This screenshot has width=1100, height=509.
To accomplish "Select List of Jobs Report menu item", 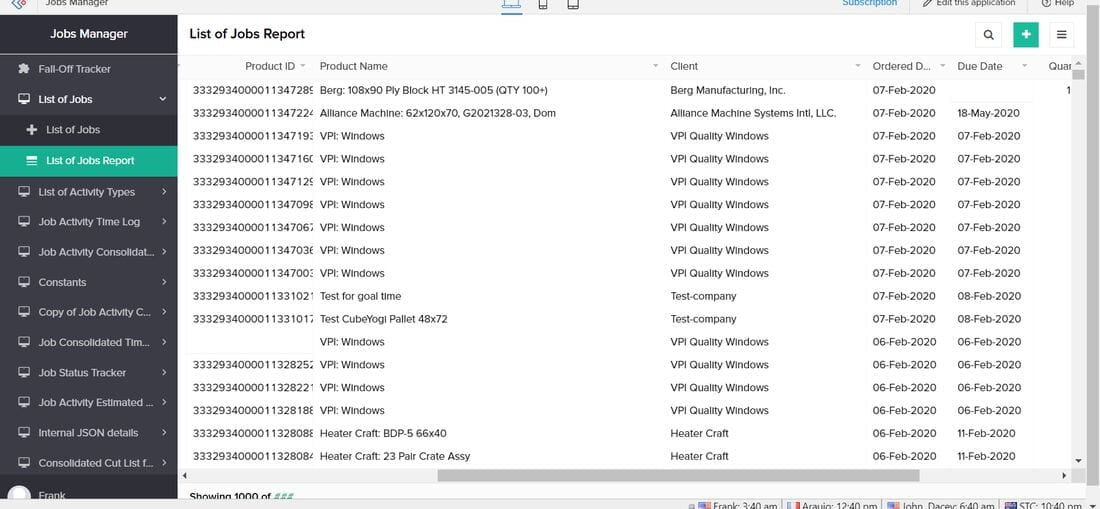I will (x=88, y=161).
